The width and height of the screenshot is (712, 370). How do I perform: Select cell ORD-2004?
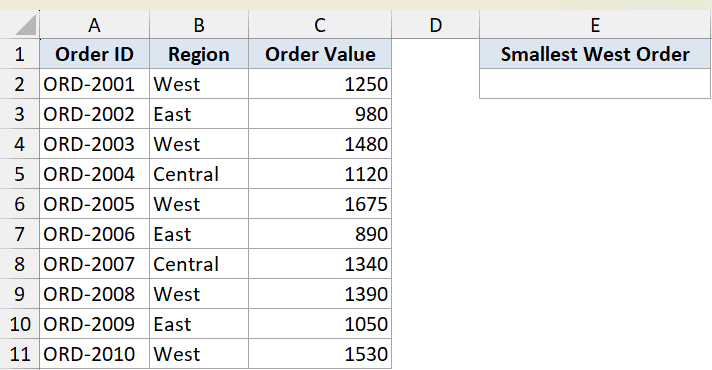[x=94, y=174]
